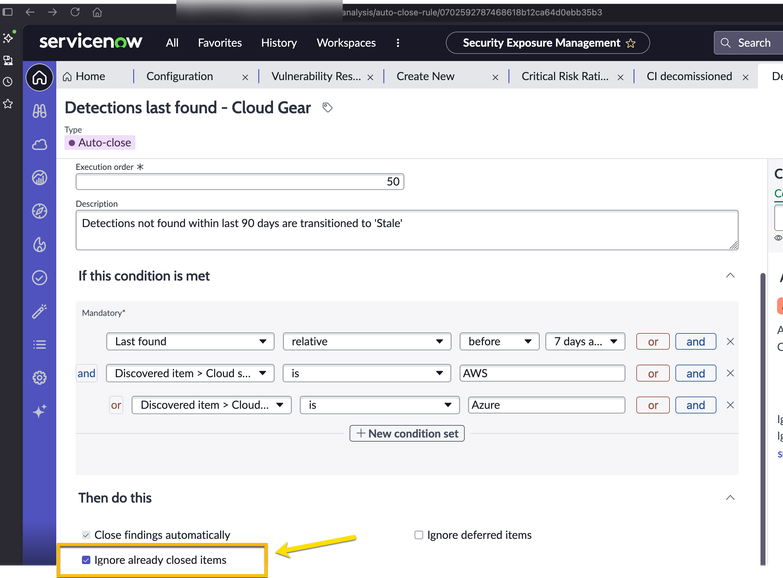The height and width of the screenshot is (578, 783).
Task: Click the Search box in header
Action: coord(749,43)
